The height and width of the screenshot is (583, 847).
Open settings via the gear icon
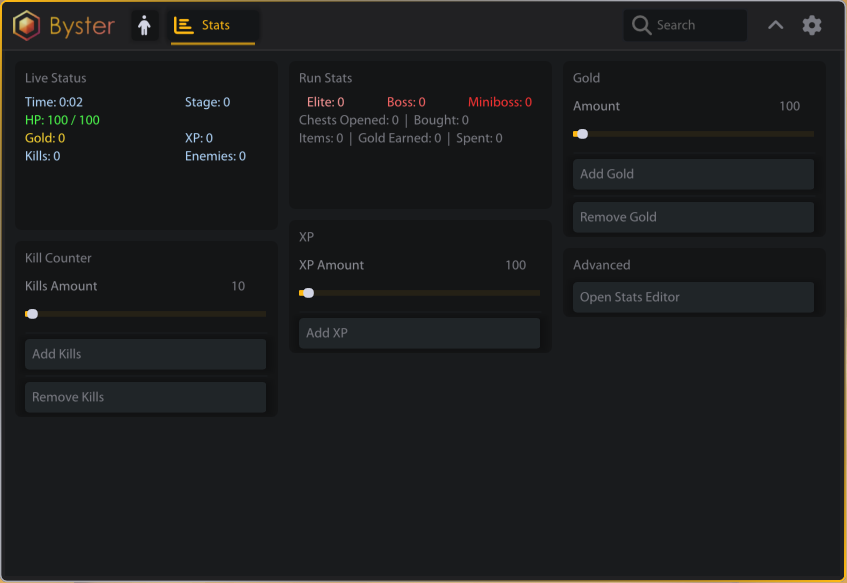click(x=811, y=25)
